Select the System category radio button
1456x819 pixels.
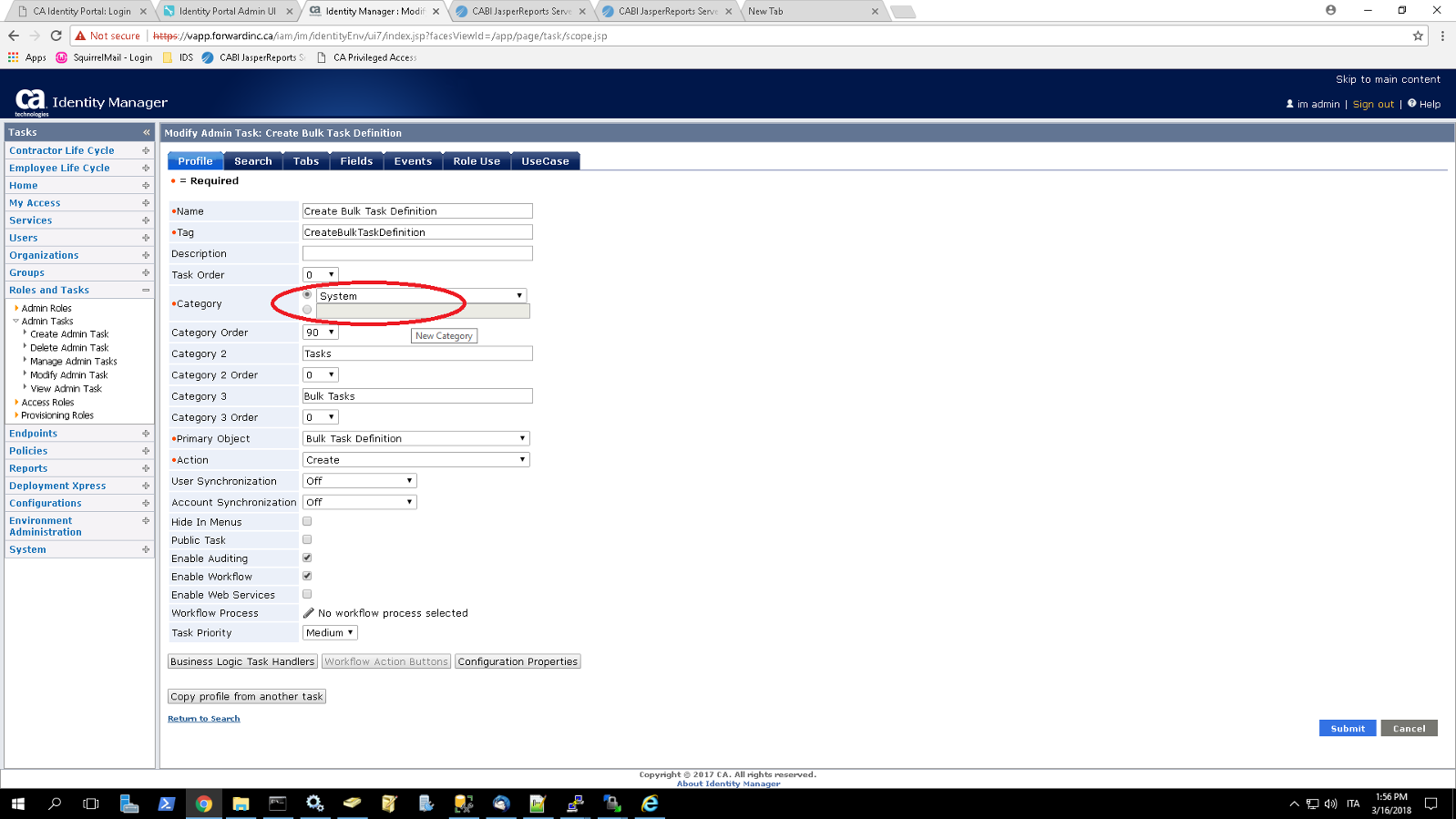(307, 295)
